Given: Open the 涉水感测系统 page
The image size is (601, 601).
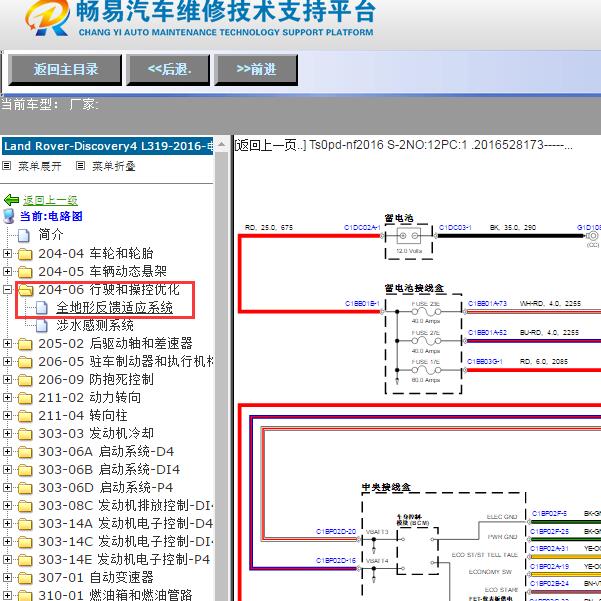Looking at the screenshot, I should tap(95, 325).
